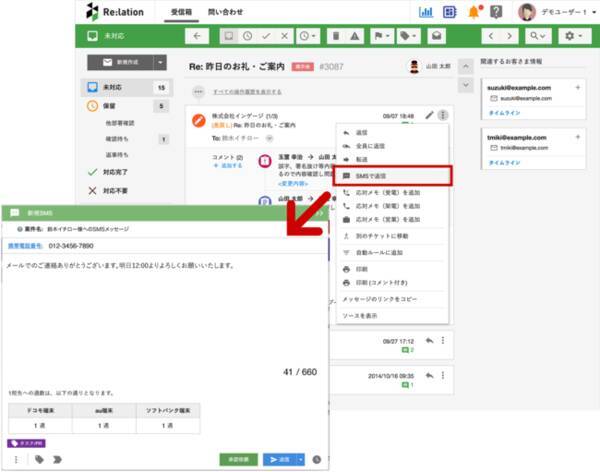Expand thread with the down chevron button
Screen dimensions: 600x472
click(x=465, y=85)
